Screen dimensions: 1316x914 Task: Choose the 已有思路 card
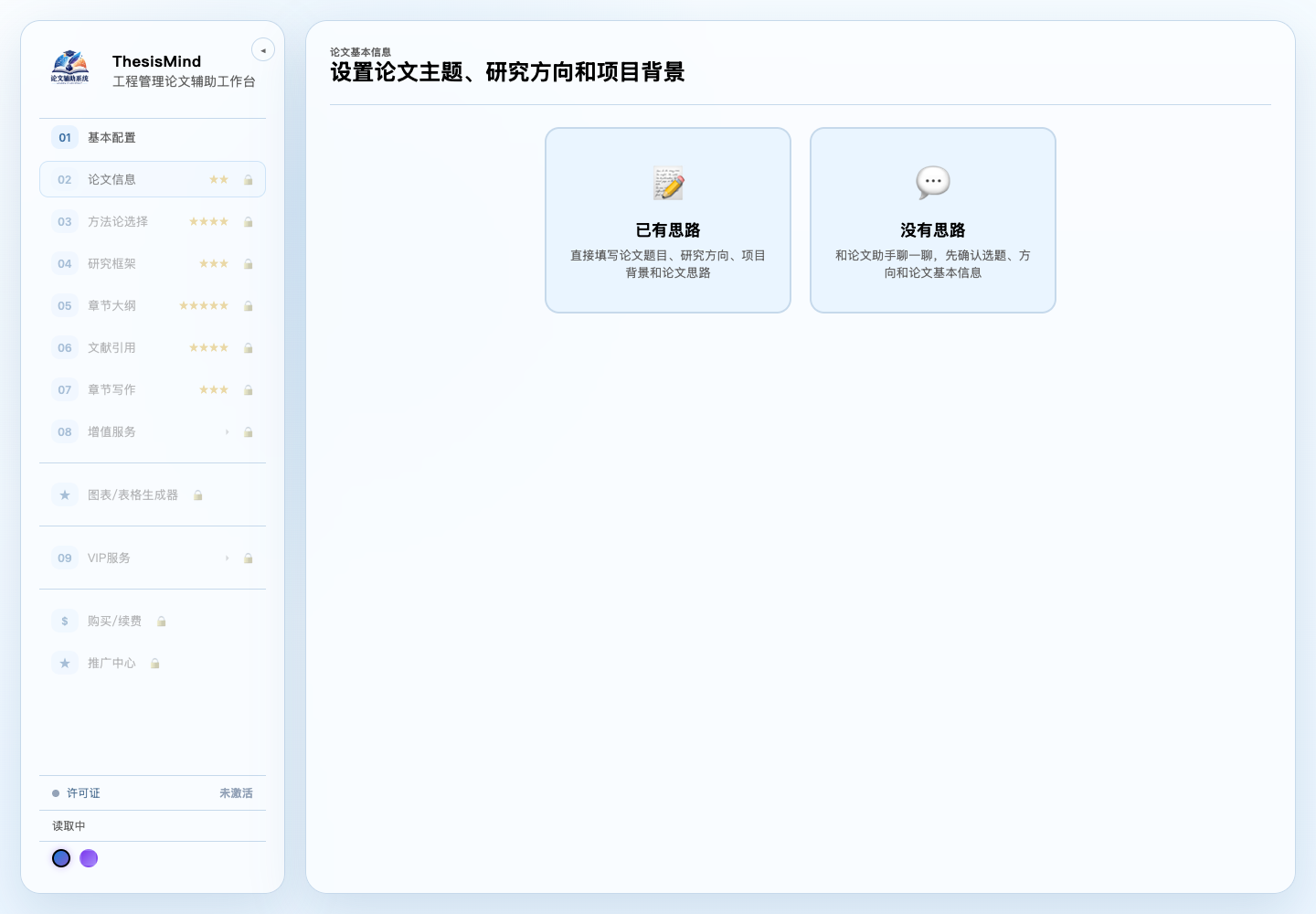coord(668,220)
